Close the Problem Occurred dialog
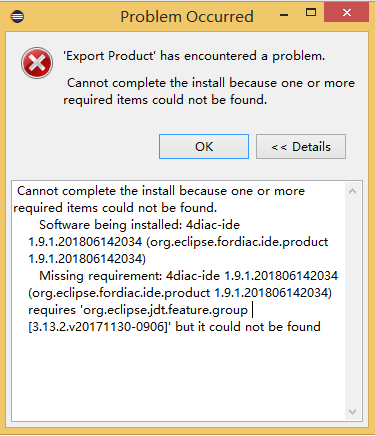Viewport: 375px width, 436px height. tap(346, 13)
